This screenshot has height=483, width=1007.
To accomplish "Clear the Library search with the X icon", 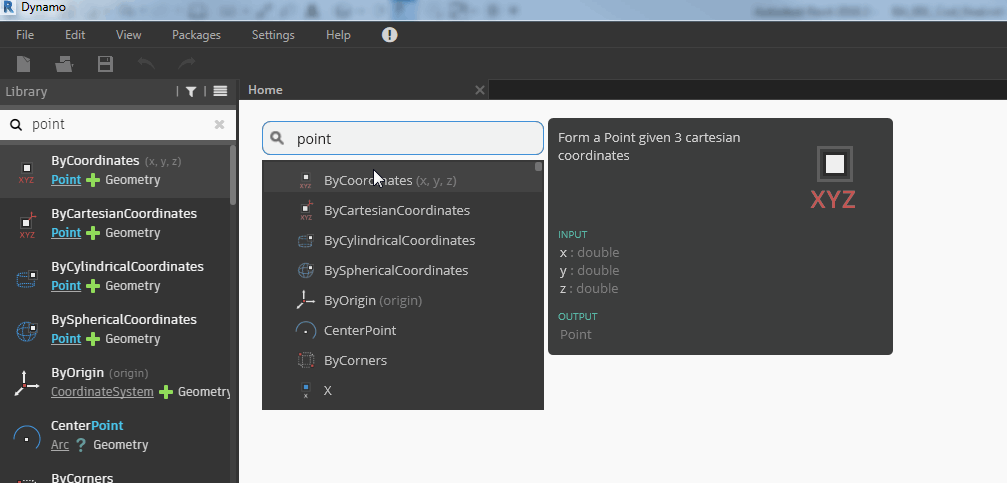I will tap(220, 125).
